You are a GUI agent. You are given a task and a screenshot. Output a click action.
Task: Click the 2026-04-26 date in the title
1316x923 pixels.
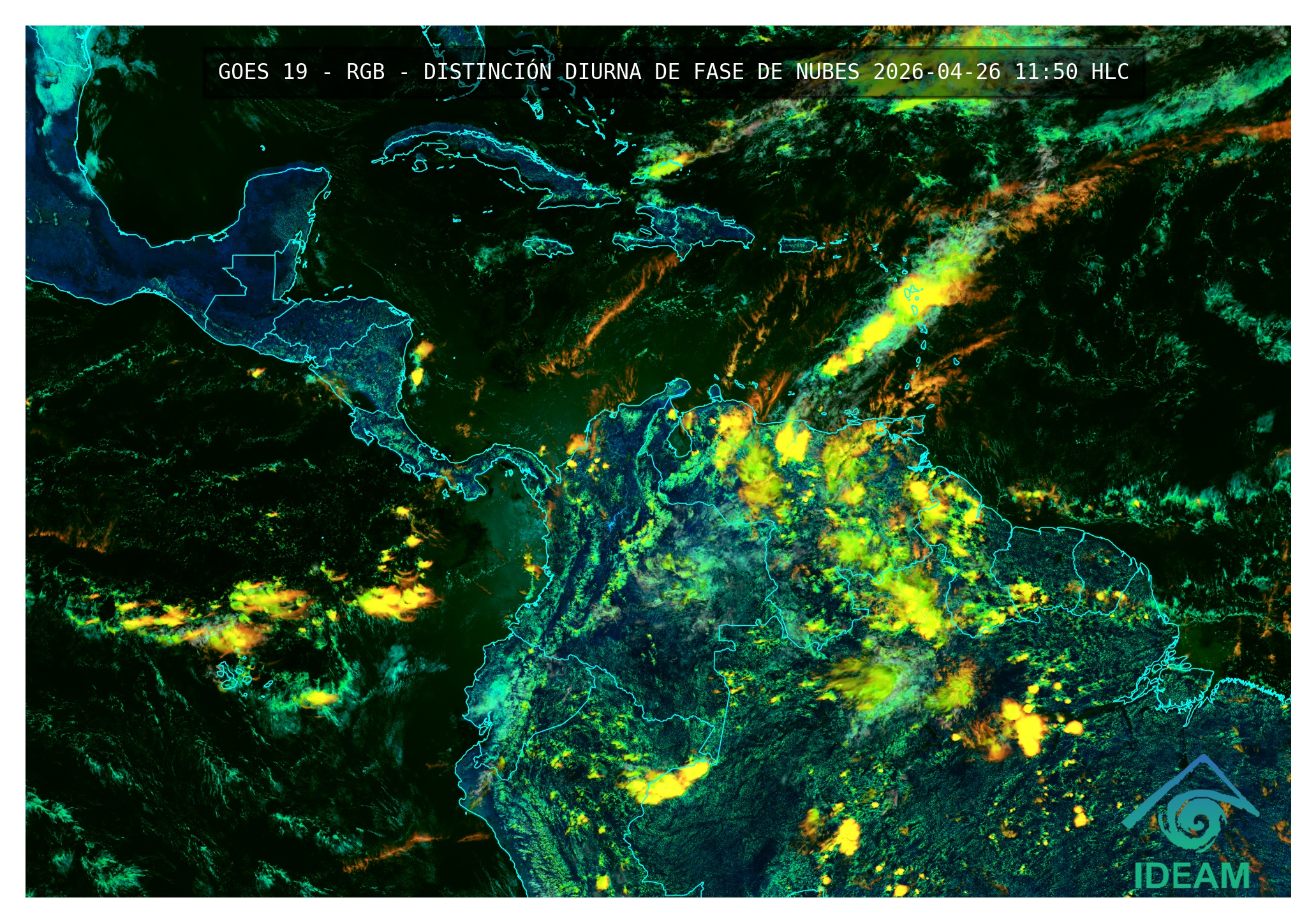(x=936, y=72)
